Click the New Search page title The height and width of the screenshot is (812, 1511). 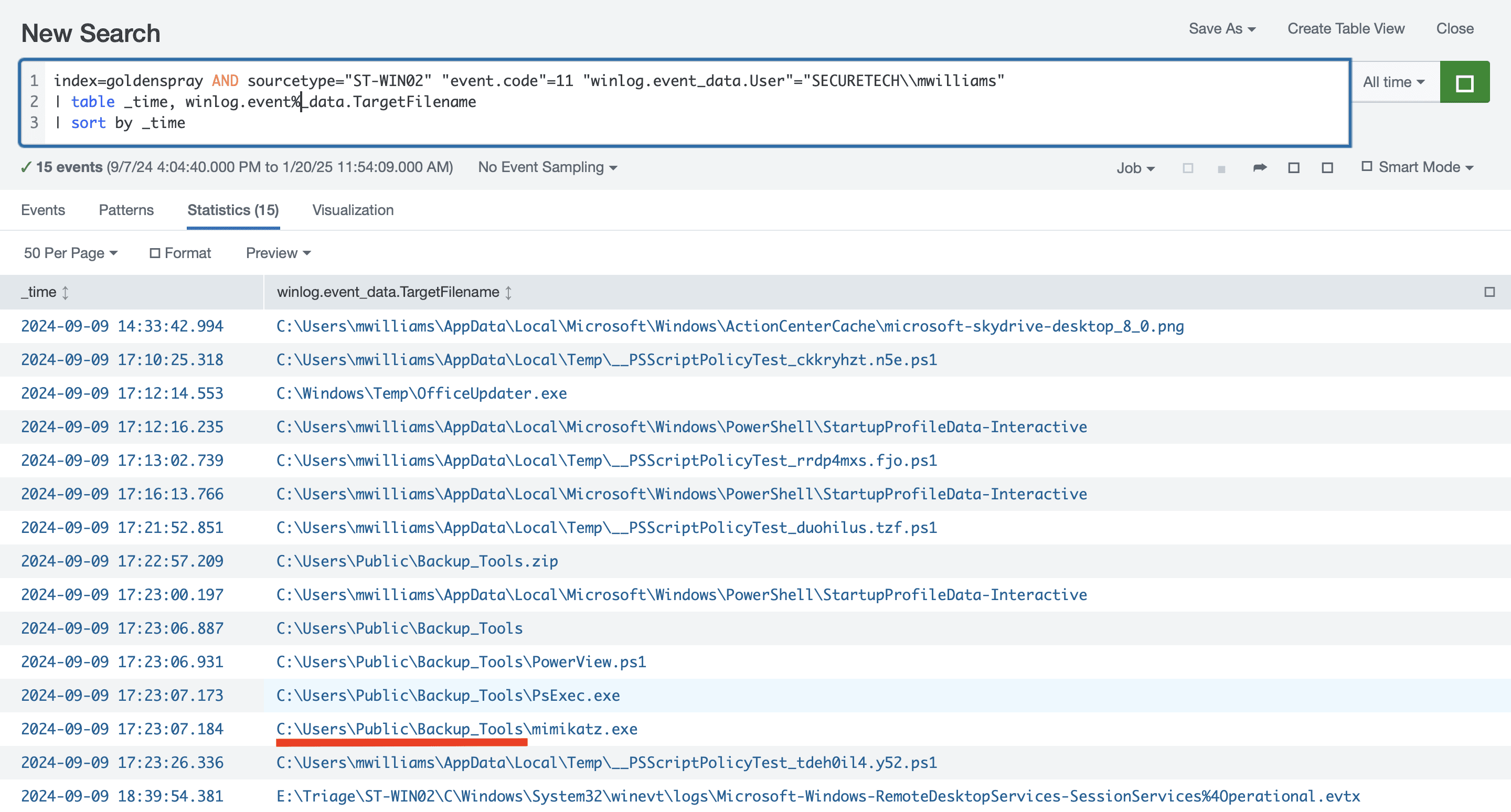pyautogui.click(x=90, y=34)
